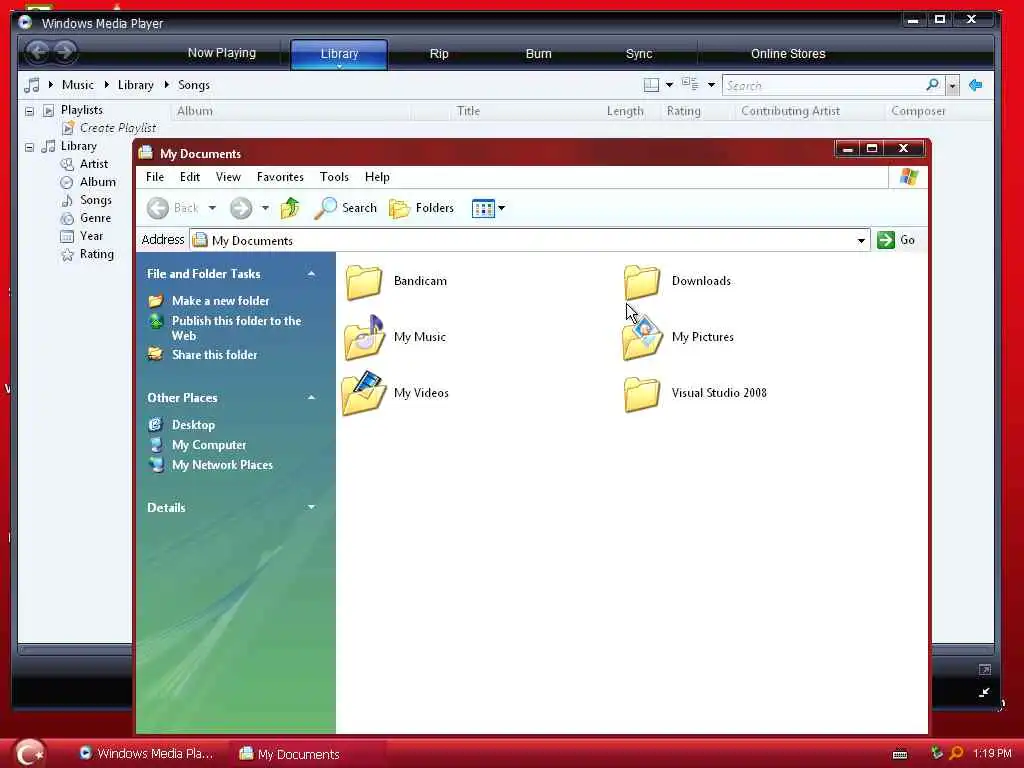Switch to compact mode in Media Player
Screen dimensions: 1024x768
pyautogui.click(x=984, y=692)
